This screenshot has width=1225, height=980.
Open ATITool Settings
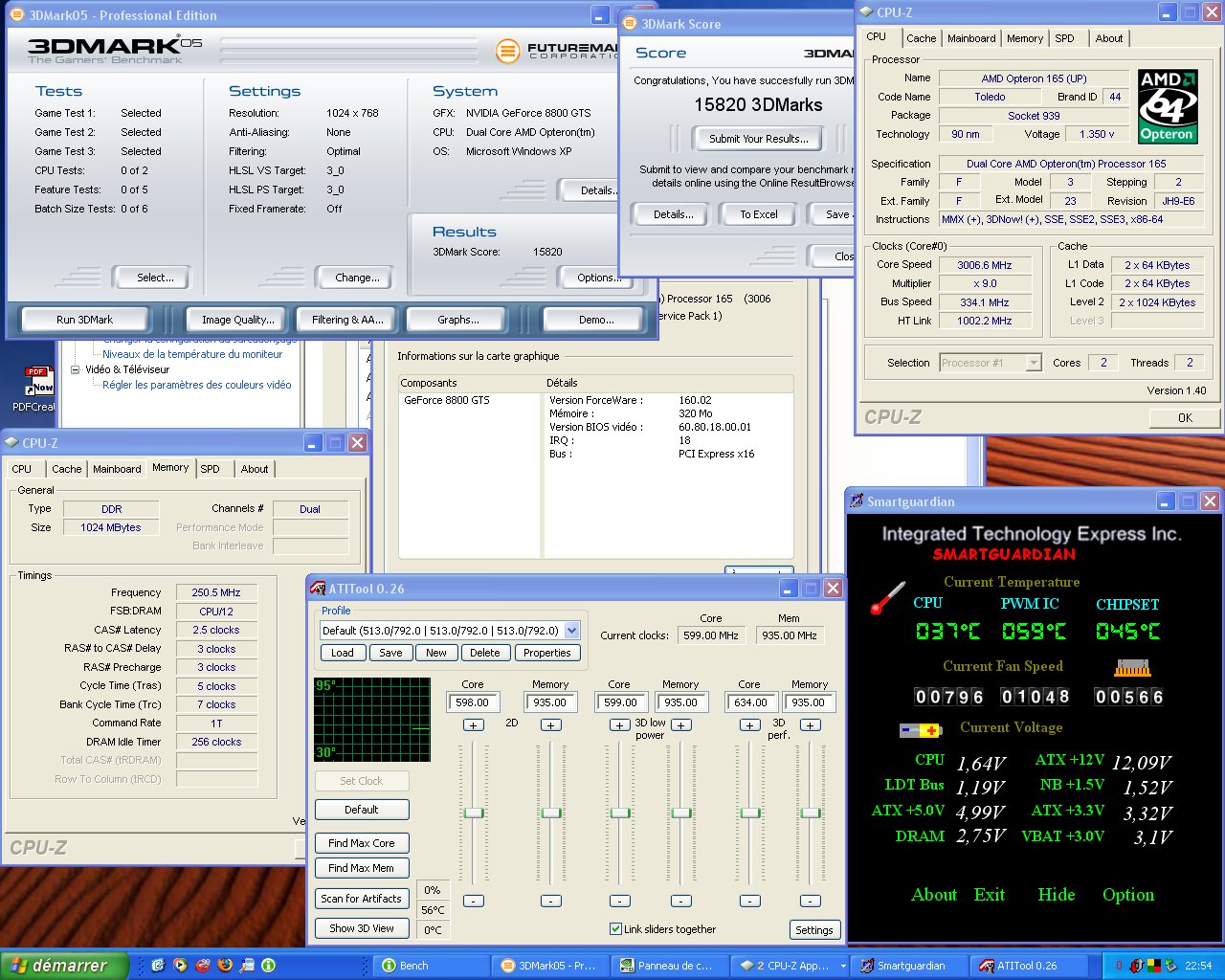pos(814,930)
